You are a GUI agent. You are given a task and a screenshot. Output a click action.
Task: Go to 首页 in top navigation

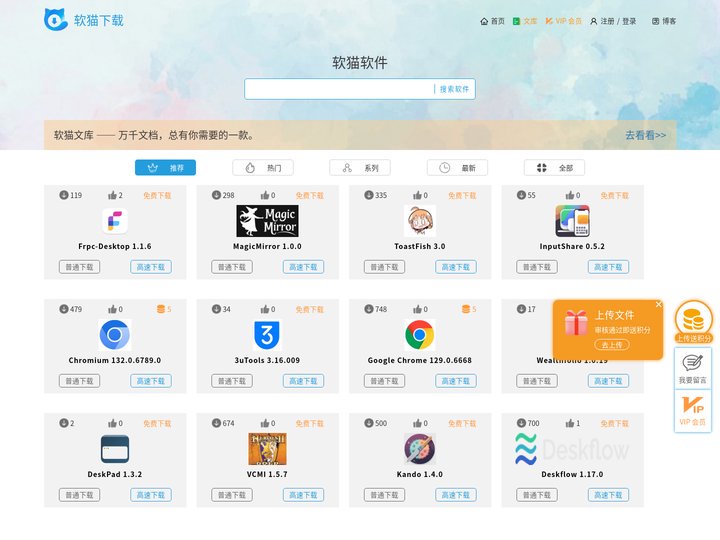click(492, 21)
